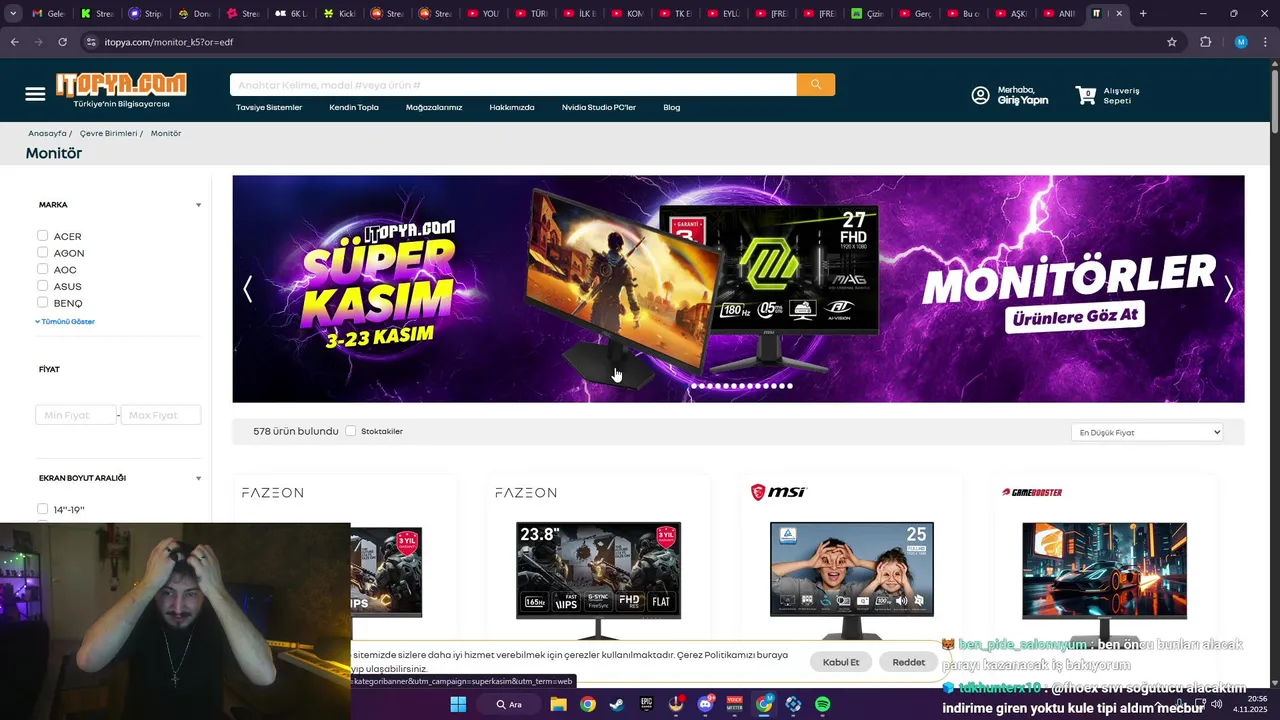The image size is (1280, 720).
Task: Enable the Stoktakiler in-stock checkbox
Action: pos(350,431)
